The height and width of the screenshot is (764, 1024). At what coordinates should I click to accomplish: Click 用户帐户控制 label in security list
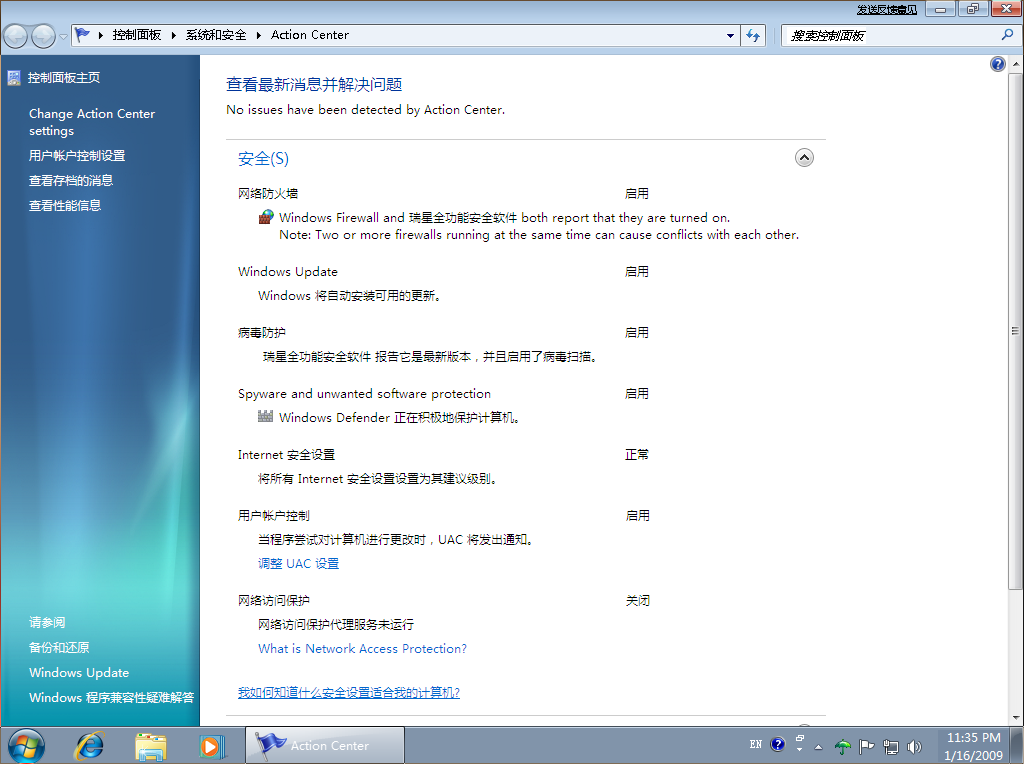(x=274, y=515)
